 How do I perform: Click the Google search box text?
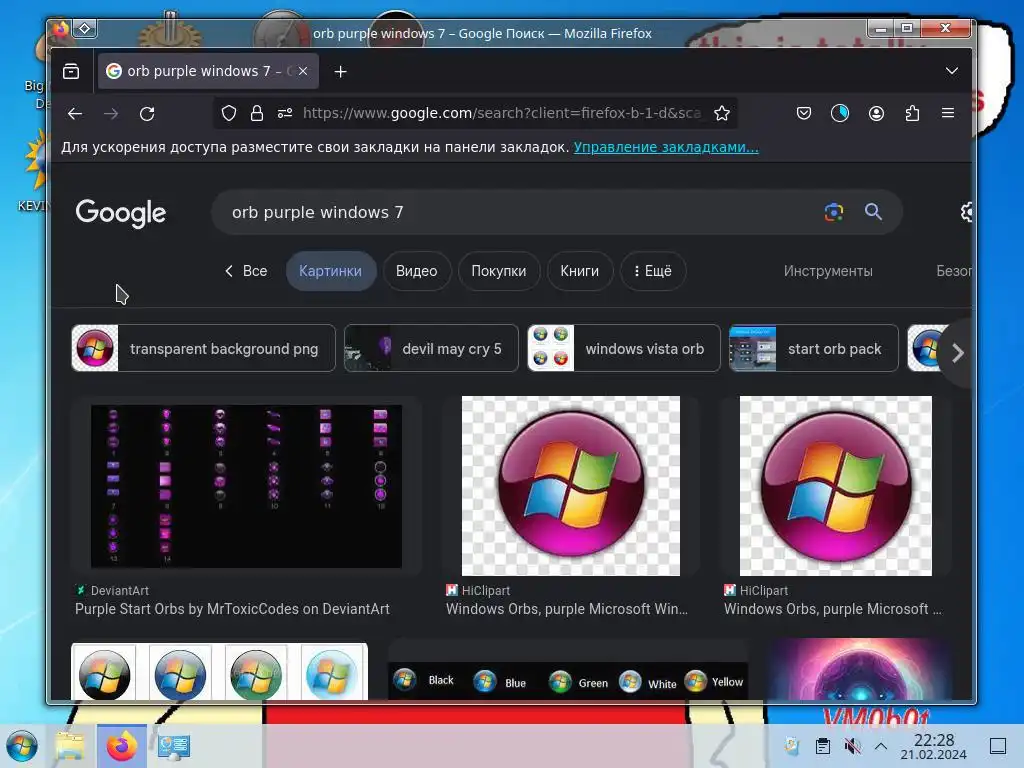[x=317, y=212]
